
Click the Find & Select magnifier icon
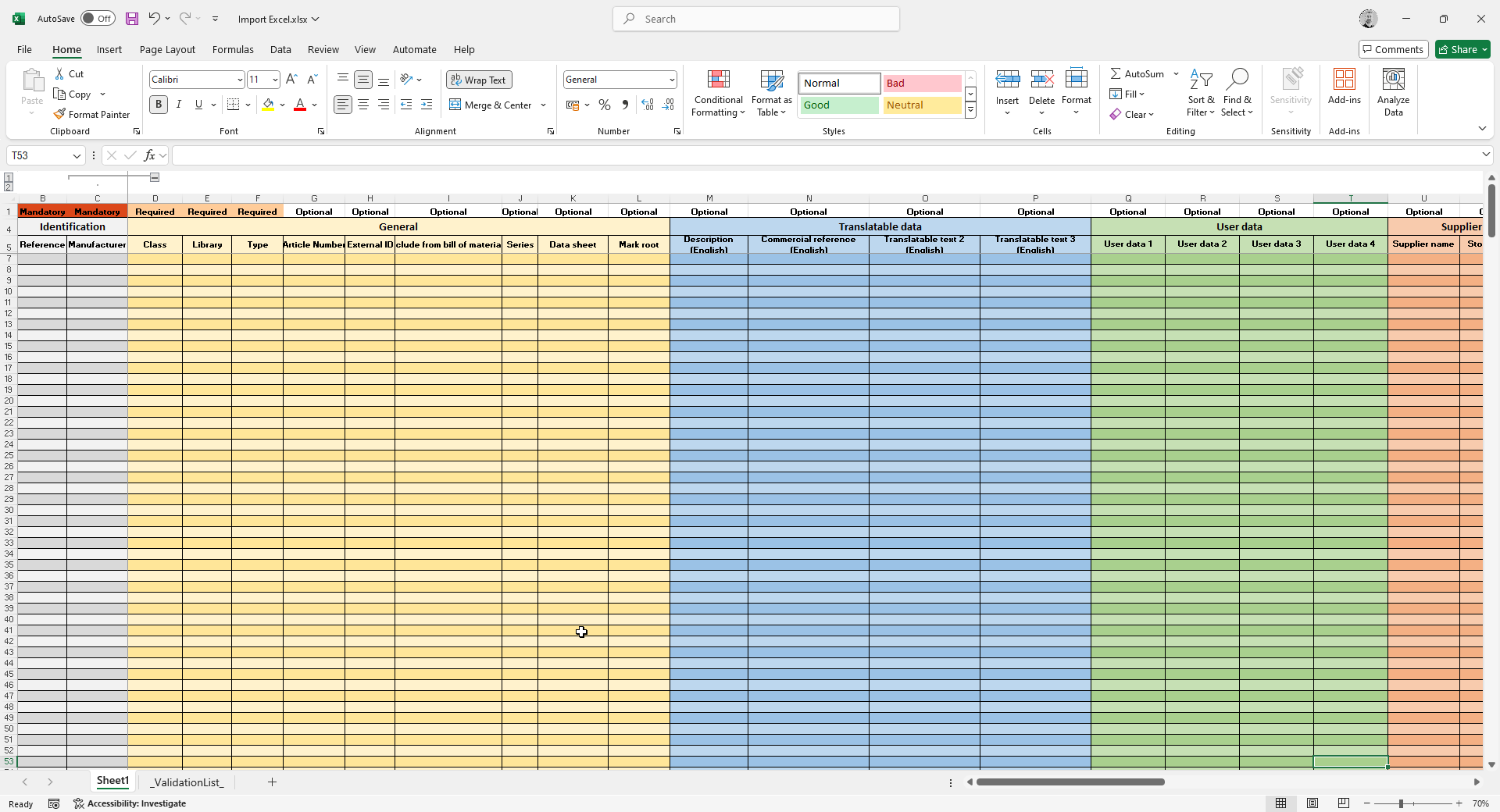click(x=1237, y=80)
